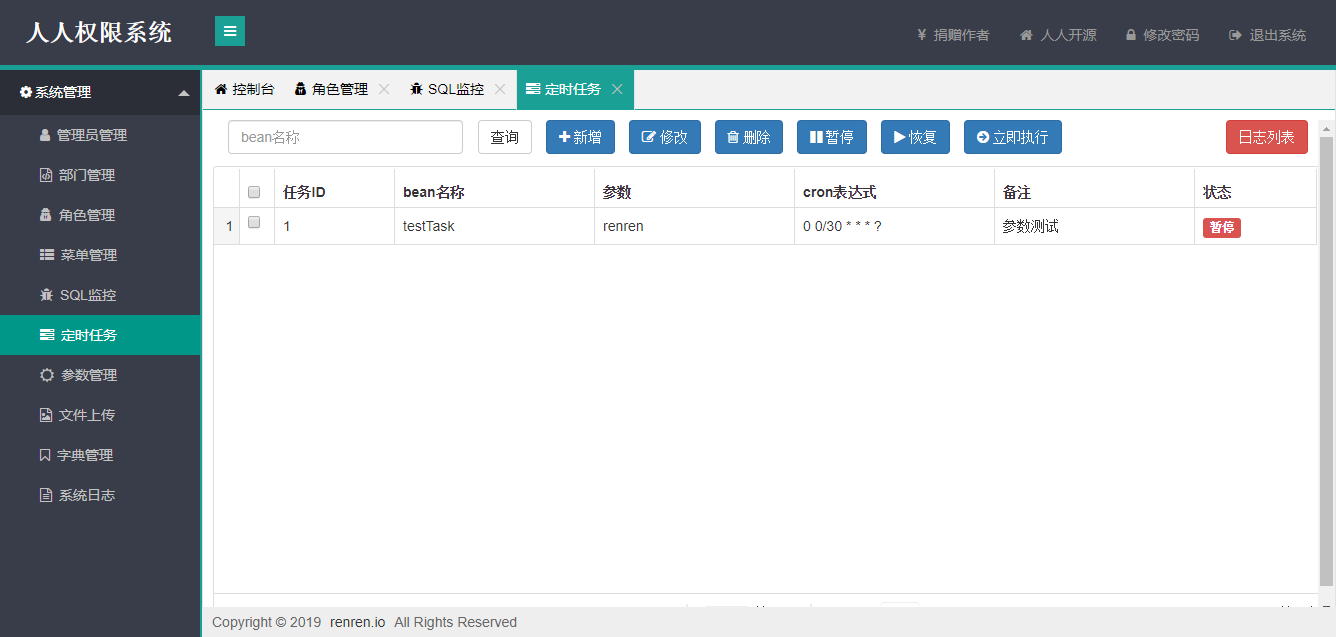Collapse the 系统管理 menu arrow
This screenshot has height=637, width=1336.
(x=183, y=93)
